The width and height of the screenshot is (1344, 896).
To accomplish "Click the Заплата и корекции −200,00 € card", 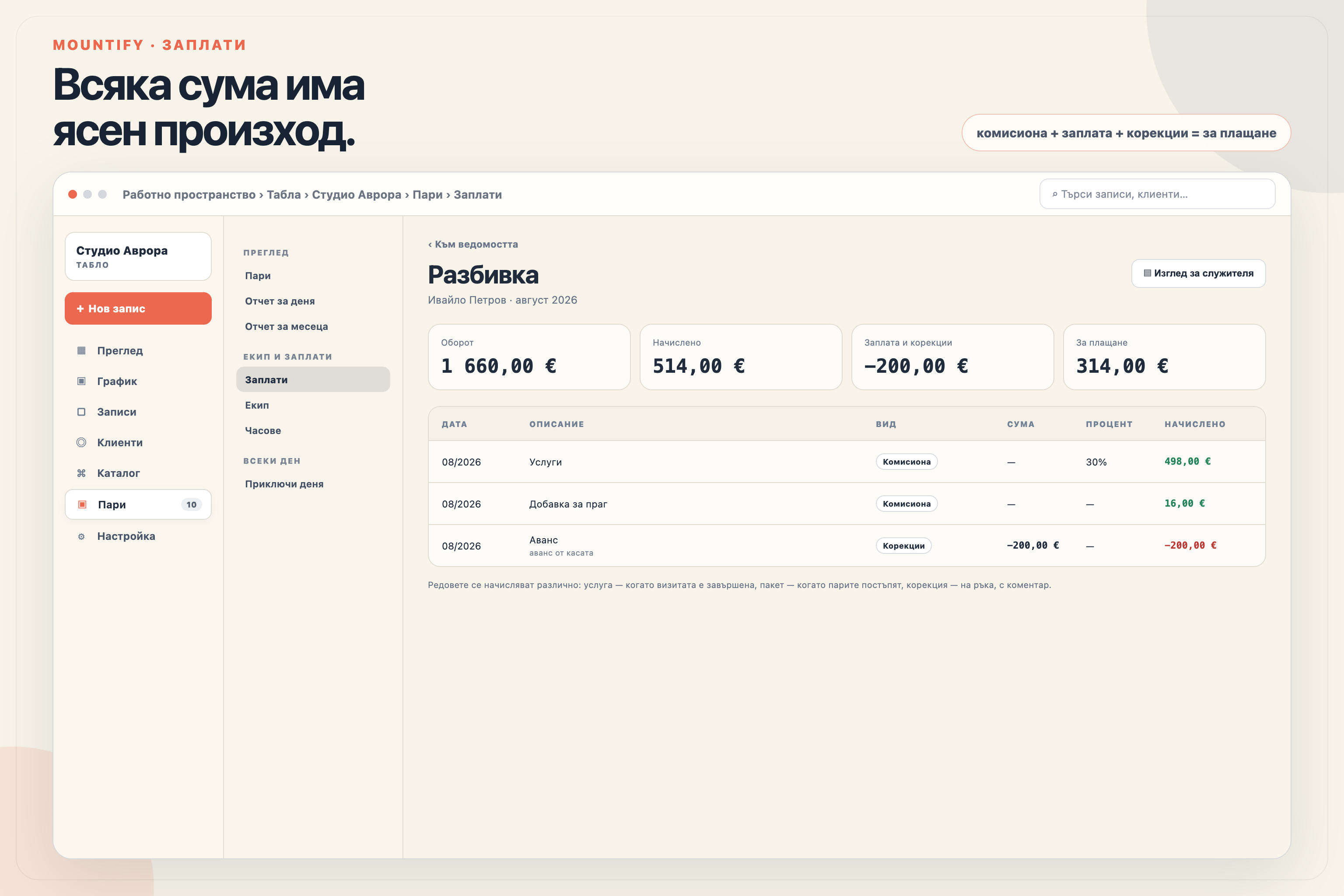I will (952, 357).
